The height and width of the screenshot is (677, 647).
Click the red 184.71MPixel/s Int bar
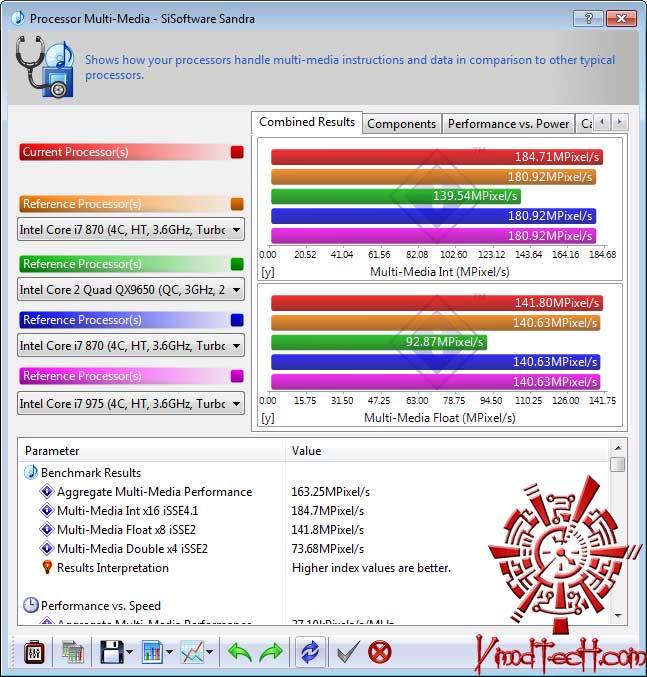pos(437,157)
